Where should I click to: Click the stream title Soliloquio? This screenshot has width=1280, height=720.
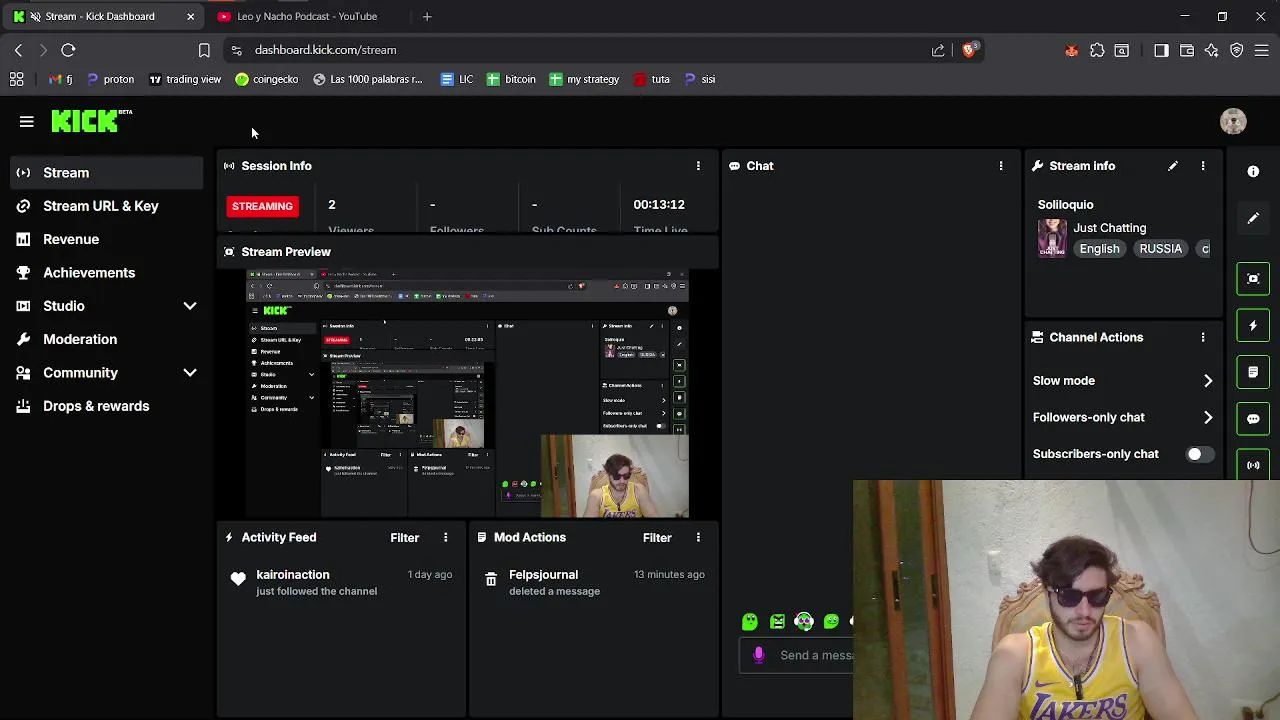(x=1065, y=205)
